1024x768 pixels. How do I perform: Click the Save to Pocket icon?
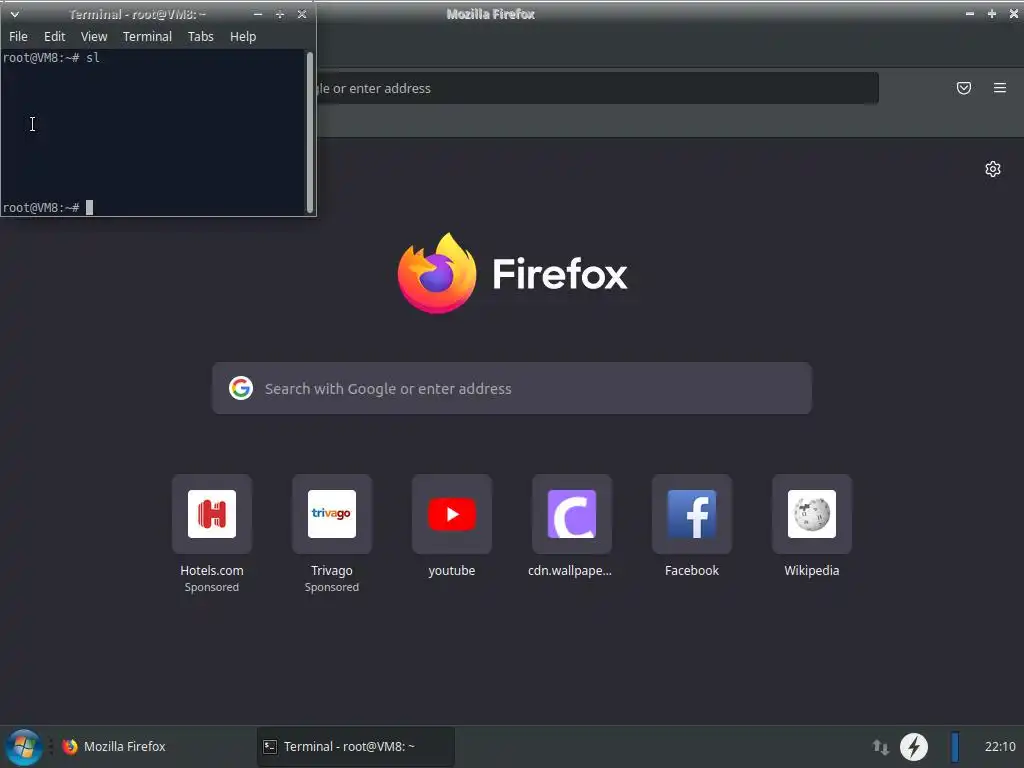tap(964, 88)
